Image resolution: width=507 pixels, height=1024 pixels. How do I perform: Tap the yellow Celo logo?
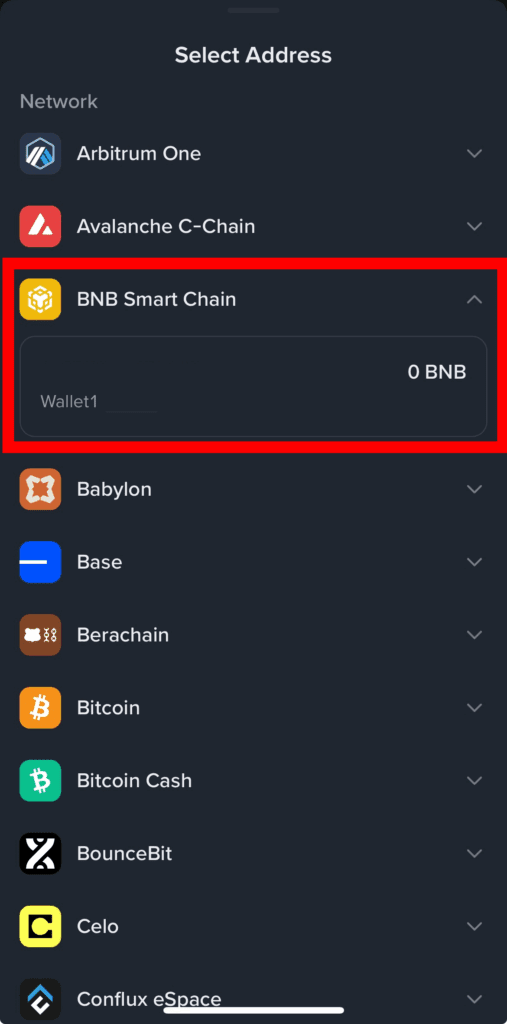point(41,926)
